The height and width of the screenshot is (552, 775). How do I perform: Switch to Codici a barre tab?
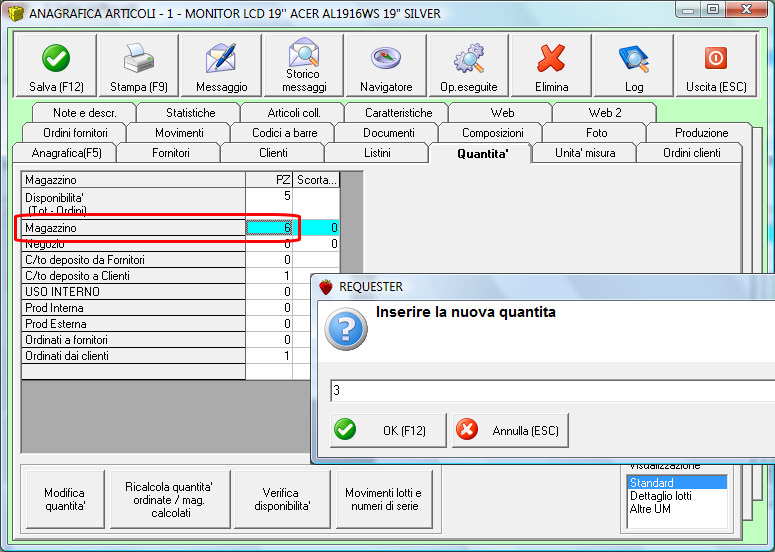[285, 133]
